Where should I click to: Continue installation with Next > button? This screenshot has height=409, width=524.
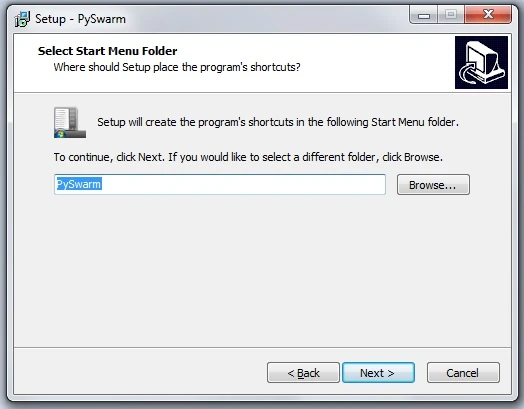click(x=378, y=373)
